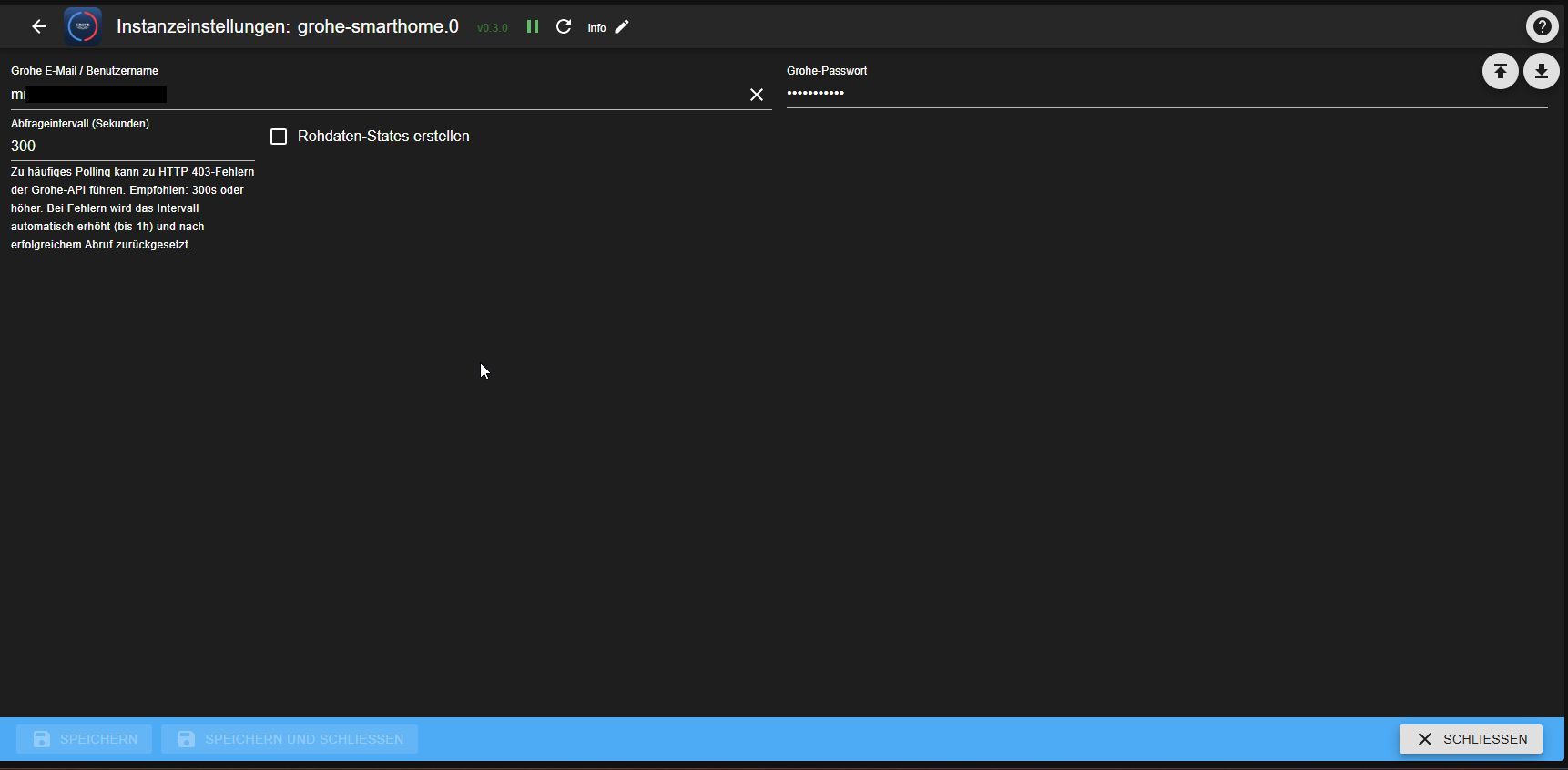Screen dimensions: 1568x770
Task: Click the Speichern button
Action: pos(85,739)
